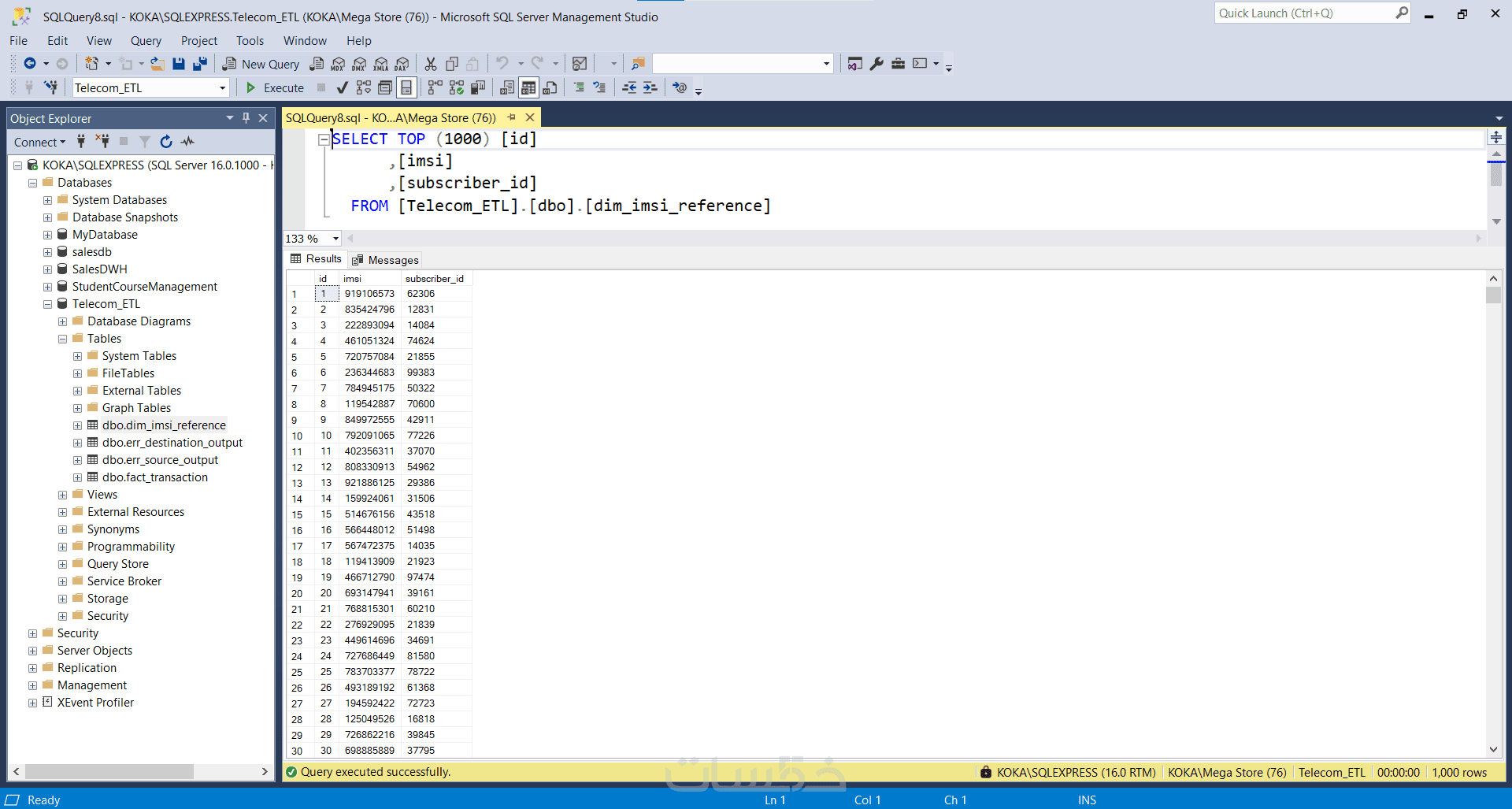
Task: Open the Connect dropdown in Object Explorer
Action: click(x=39, y=143)
